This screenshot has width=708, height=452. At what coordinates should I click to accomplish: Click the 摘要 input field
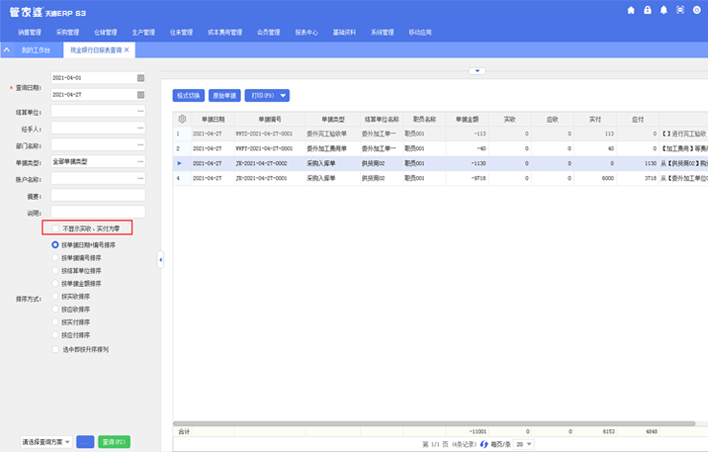[97, 195]
